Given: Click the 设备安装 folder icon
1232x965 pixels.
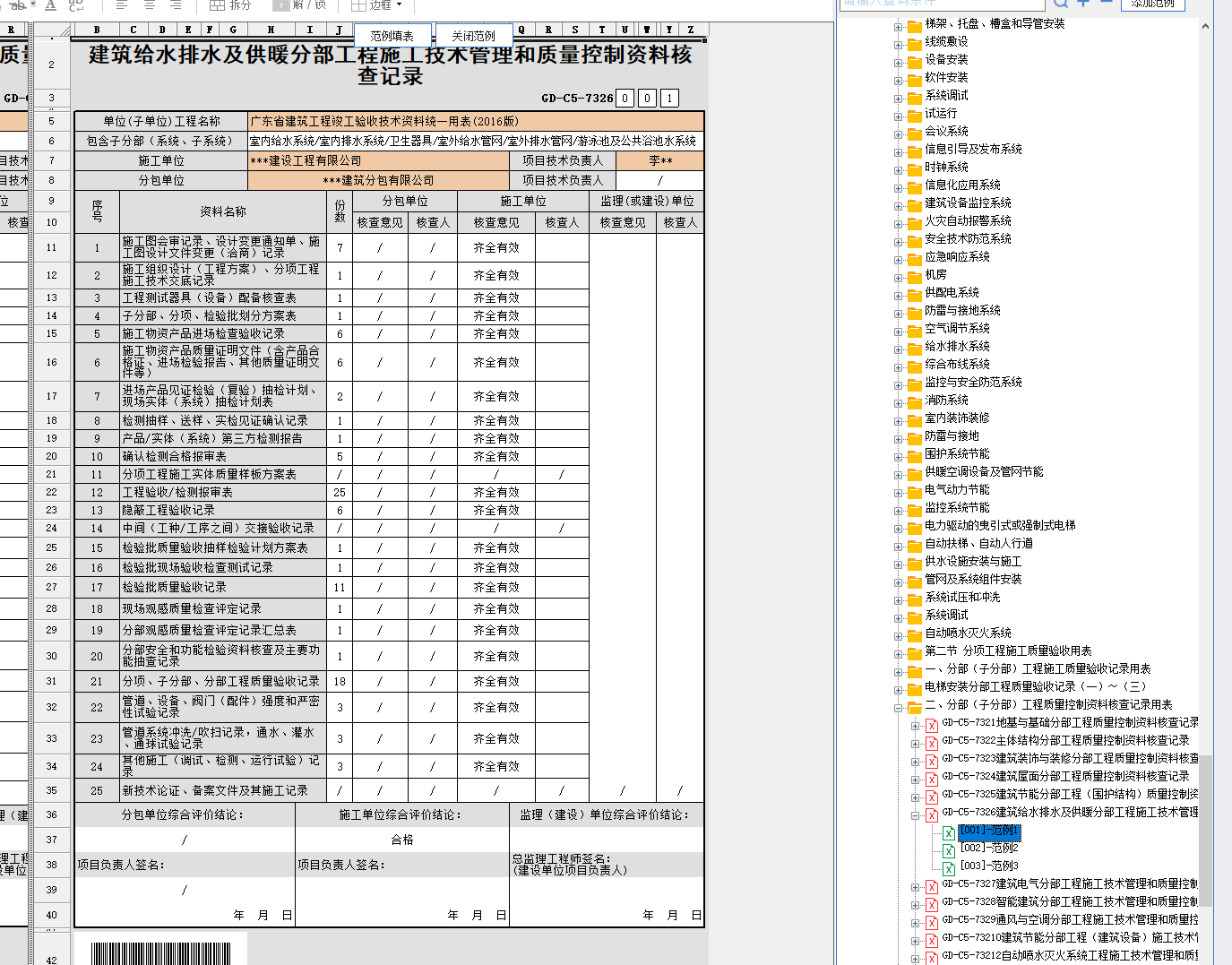Looking at the screenshot, I should coord(914,61).
